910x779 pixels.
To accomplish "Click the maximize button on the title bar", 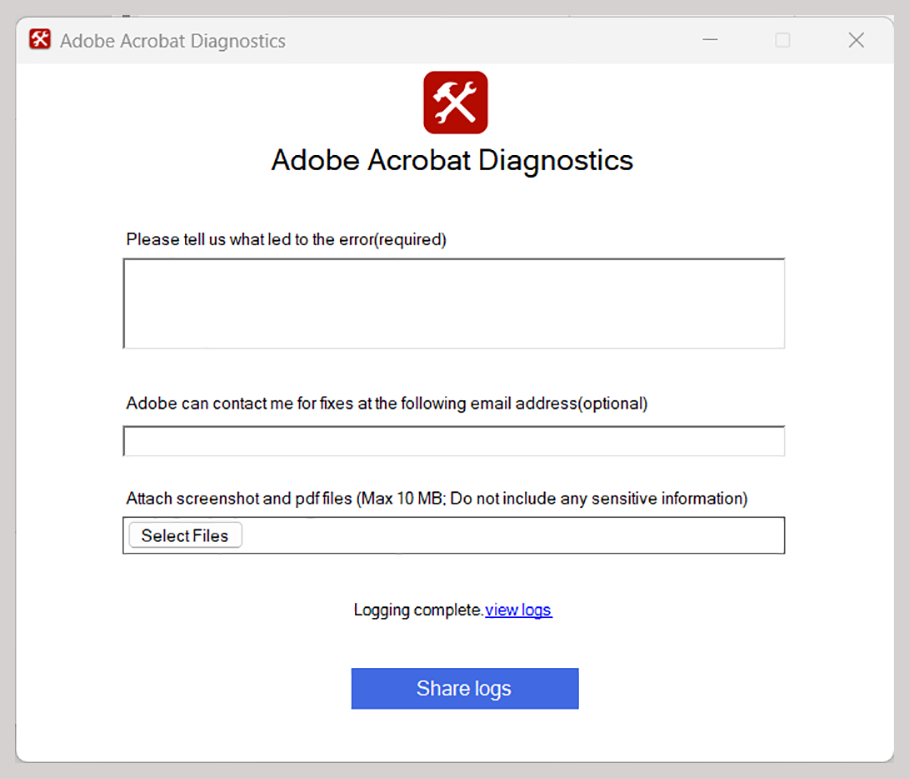I will (783, 40).
